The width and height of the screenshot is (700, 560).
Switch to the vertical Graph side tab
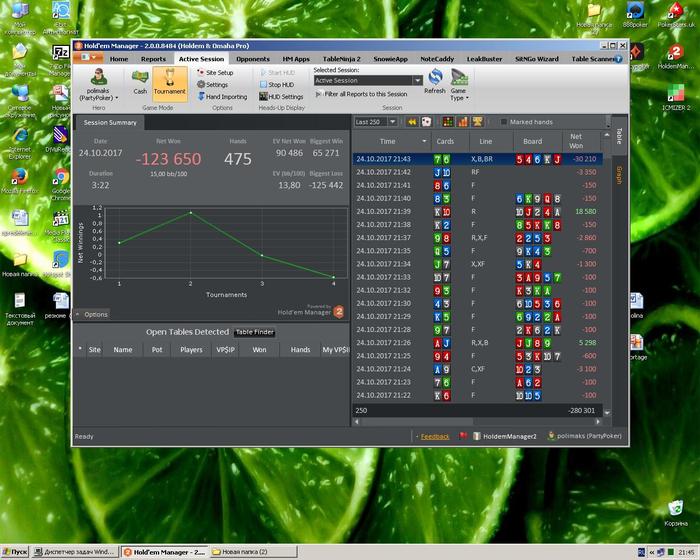[619, 175]
